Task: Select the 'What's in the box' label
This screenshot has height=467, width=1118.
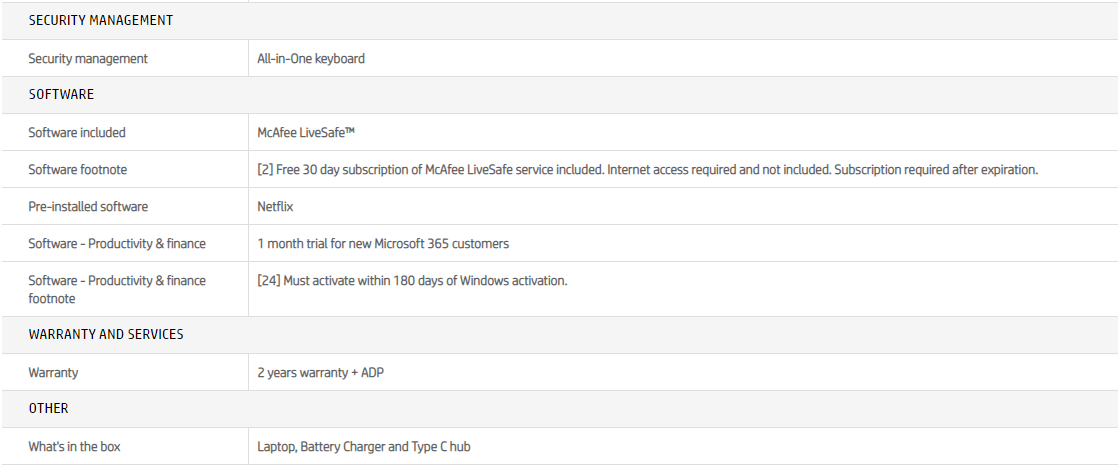Action: [74, 447]
